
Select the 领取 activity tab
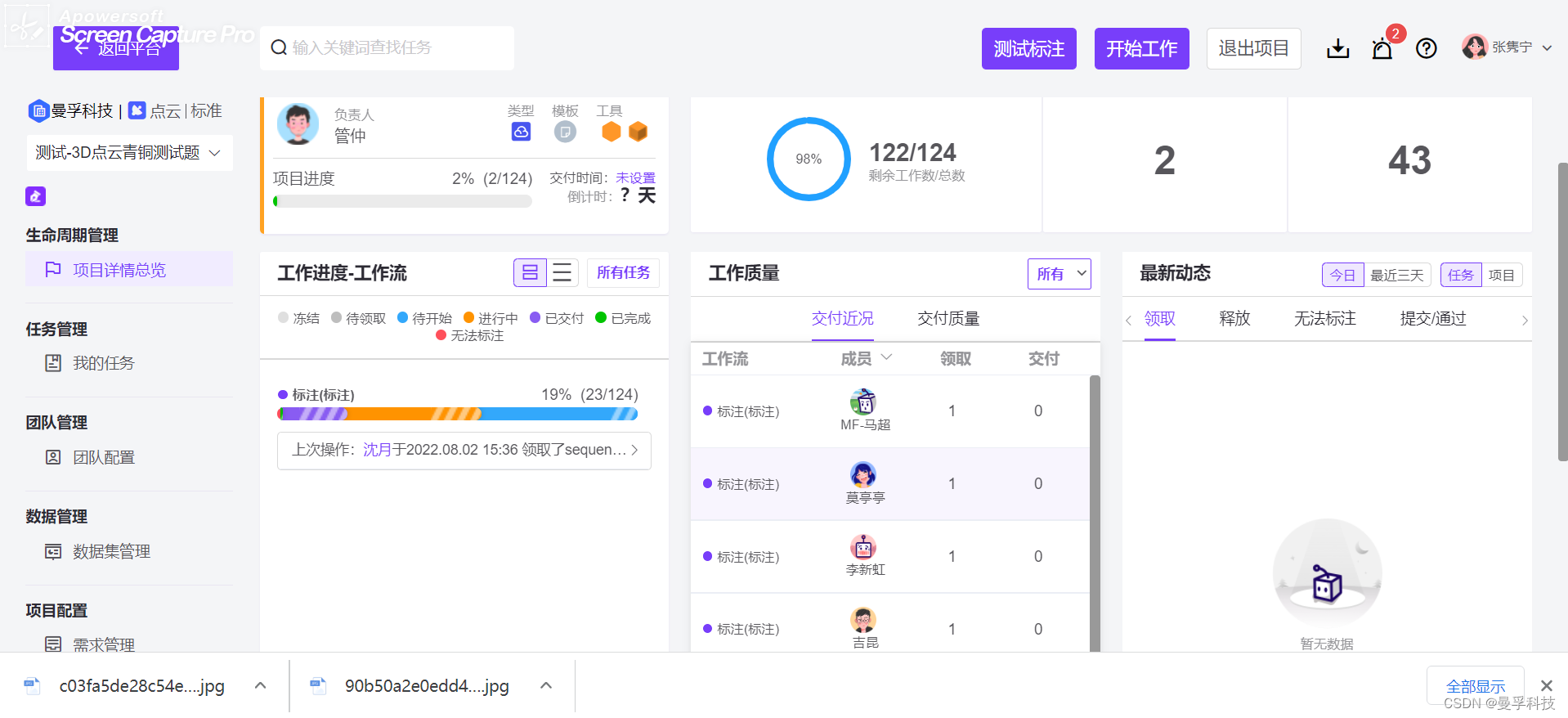pyautogui.click(x=1160, y=318)
